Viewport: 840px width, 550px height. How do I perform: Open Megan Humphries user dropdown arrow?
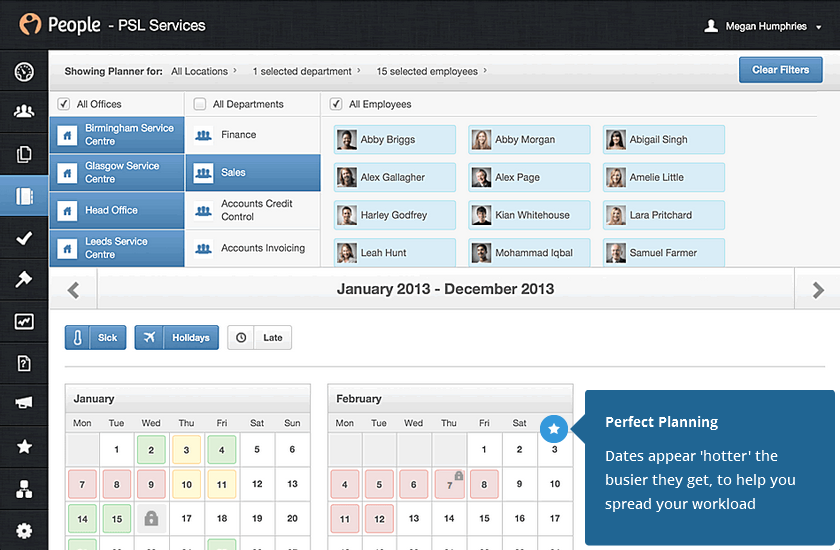click(819, 27)
